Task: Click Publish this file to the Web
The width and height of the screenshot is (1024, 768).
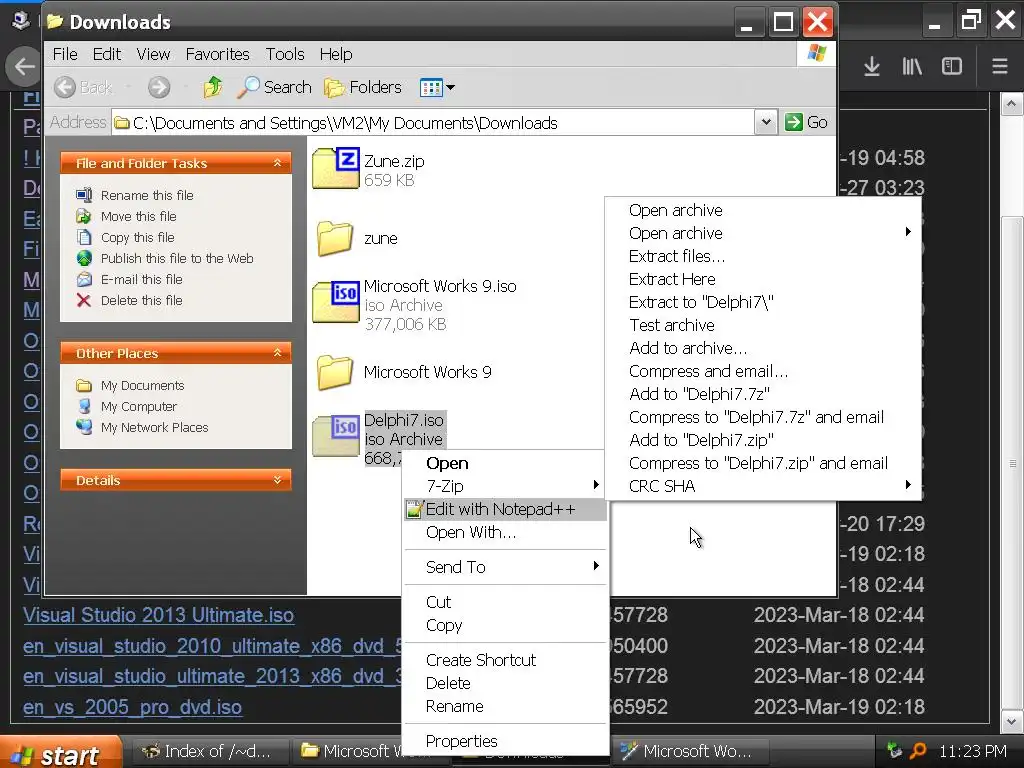Action: (x=177, y=258)
